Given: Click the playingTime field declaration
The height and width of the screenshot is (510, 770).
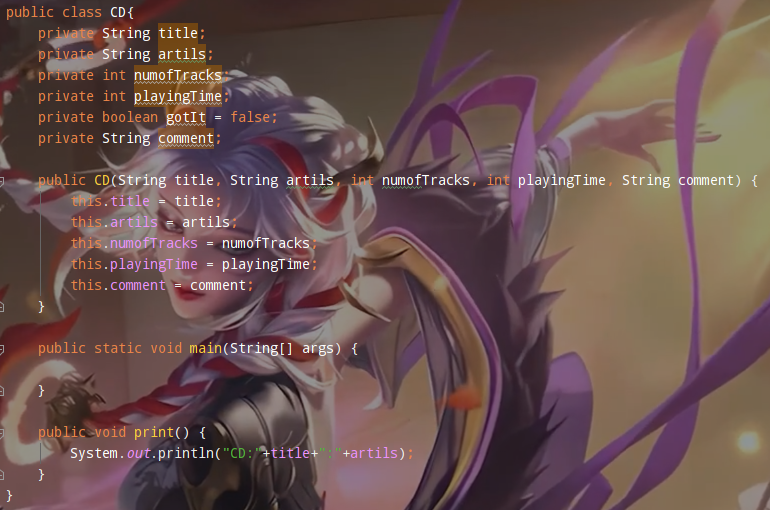Looking at the screenshot, I should [x=178, y=96].
